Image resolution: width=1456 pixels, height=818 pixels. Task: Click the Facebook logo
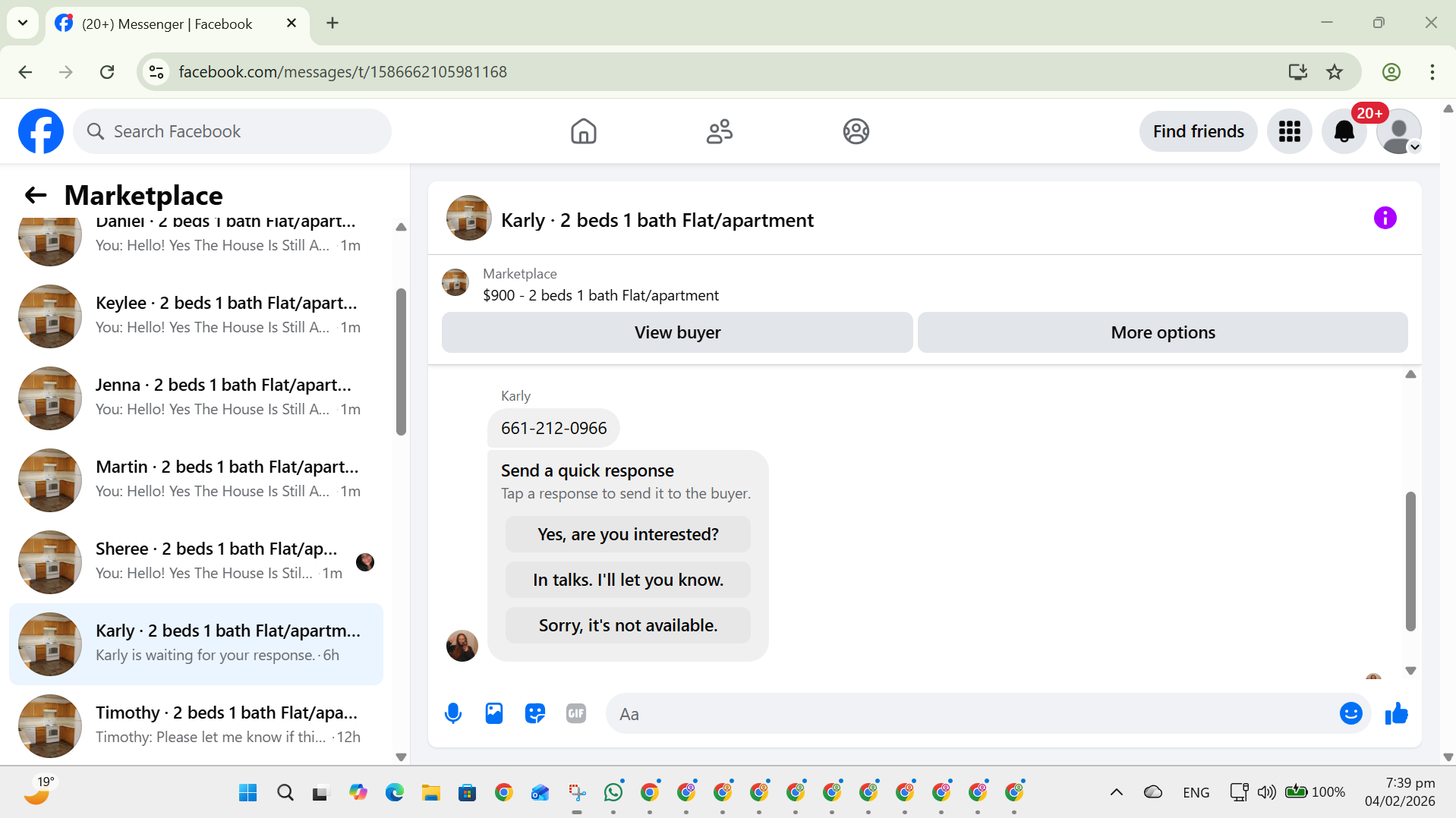coord(41,131)
